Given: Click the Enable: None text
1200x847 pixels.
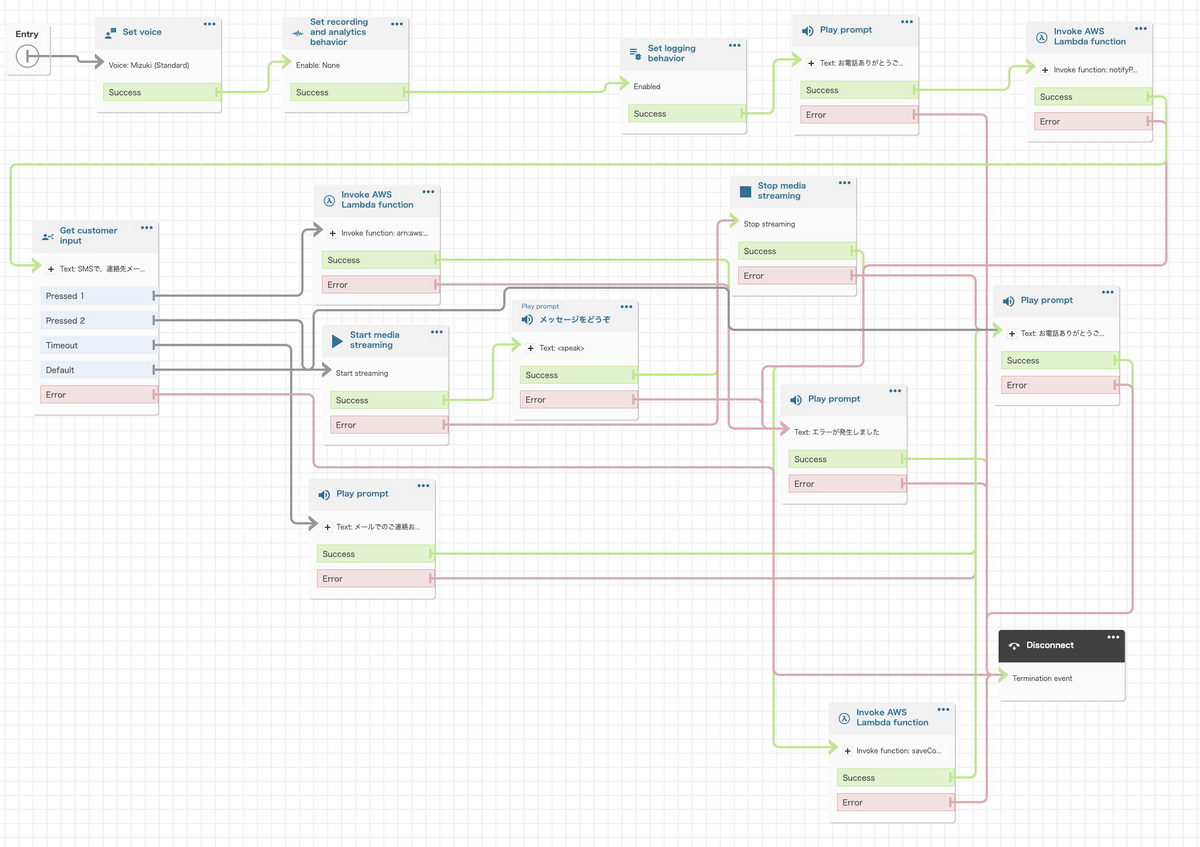Looking at the screenshot, I should tap(318, 65).
